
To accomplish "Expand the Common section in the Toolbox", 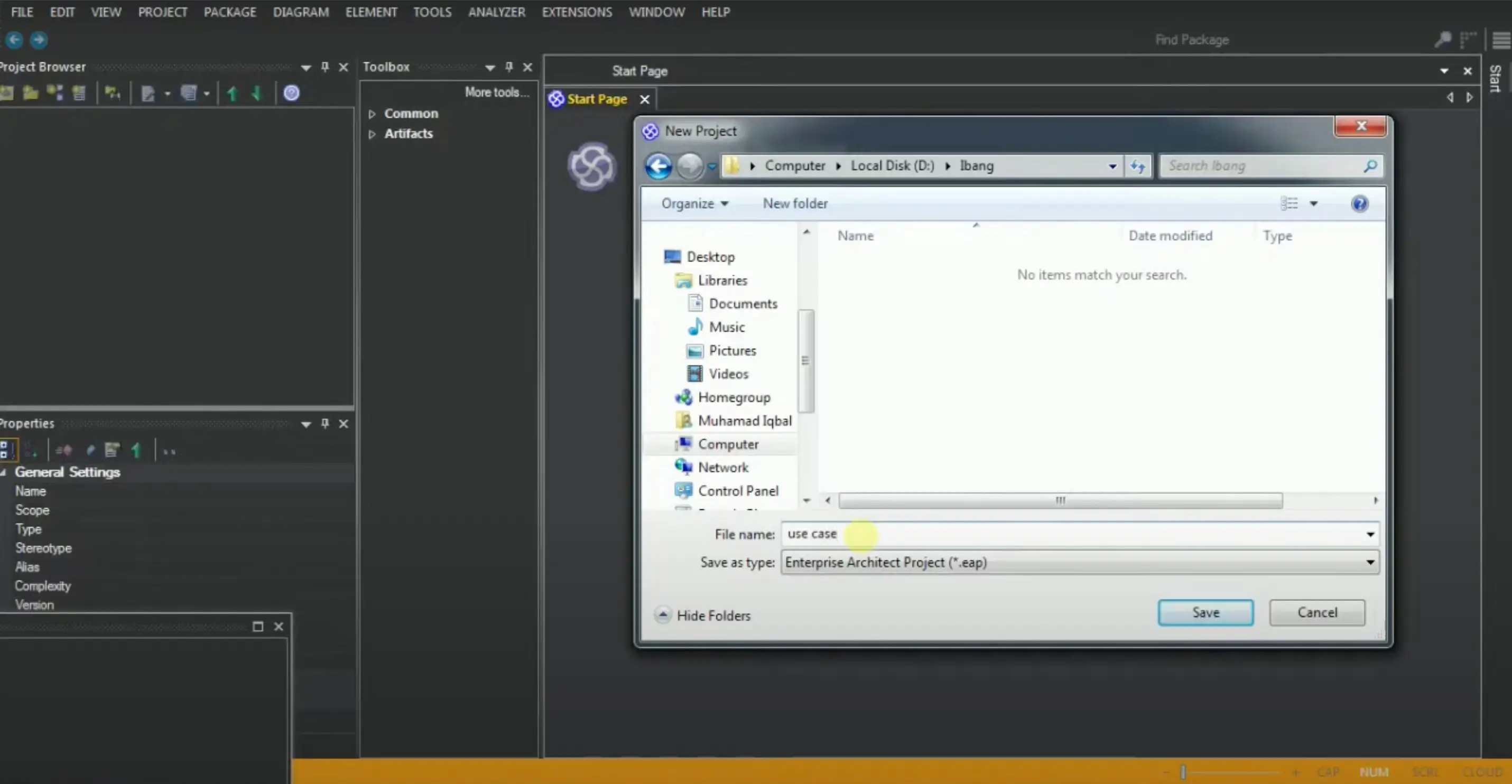I will tap(373, 113).
